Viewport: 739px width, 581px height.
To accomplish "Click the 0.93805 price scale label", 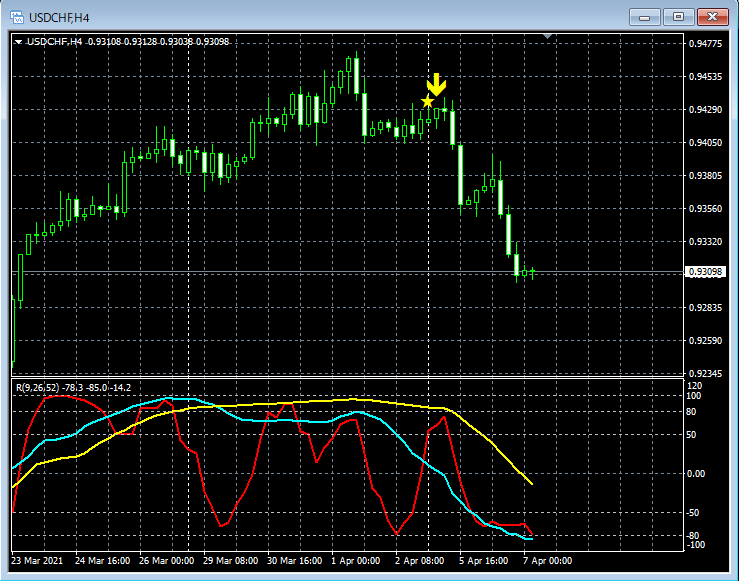I will [x=705, y=176].
